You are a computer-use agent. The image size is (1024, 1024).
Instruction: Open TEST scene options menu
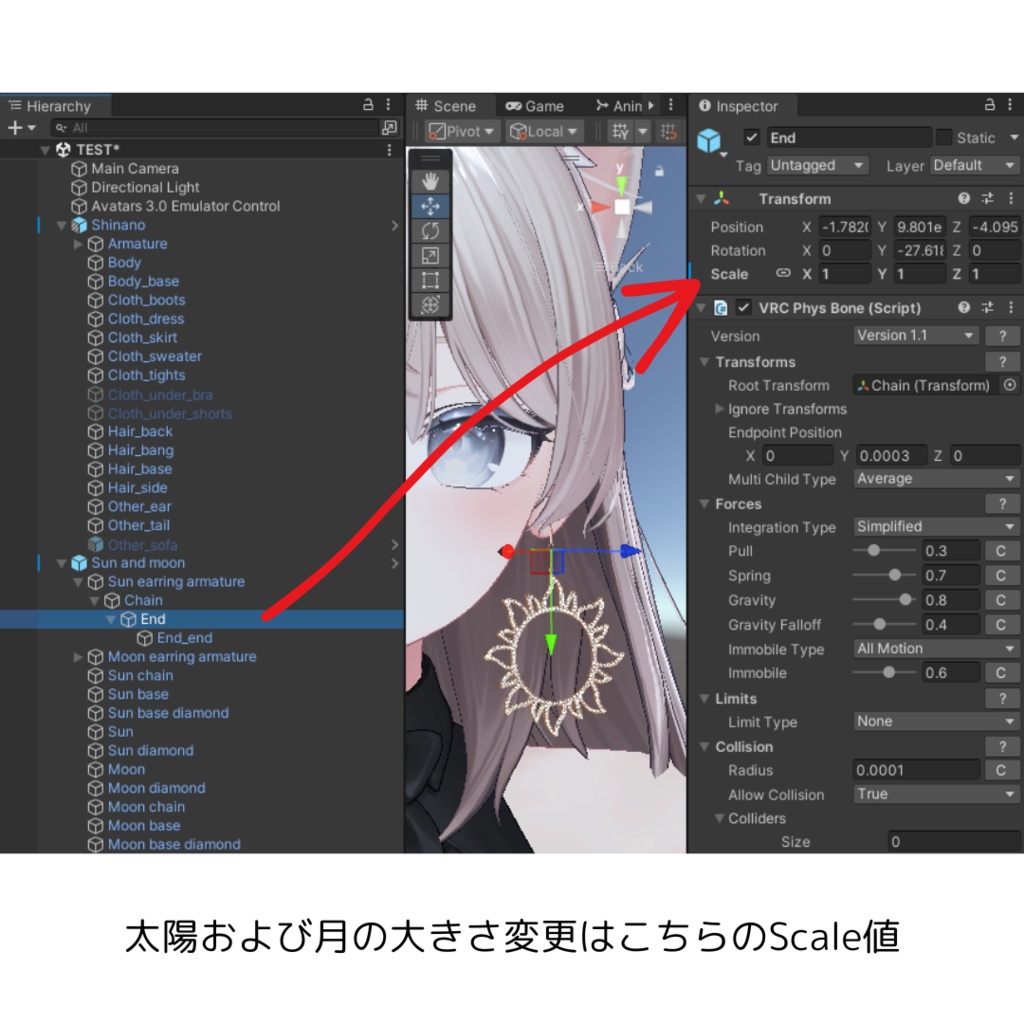click(x=389, y=150)
